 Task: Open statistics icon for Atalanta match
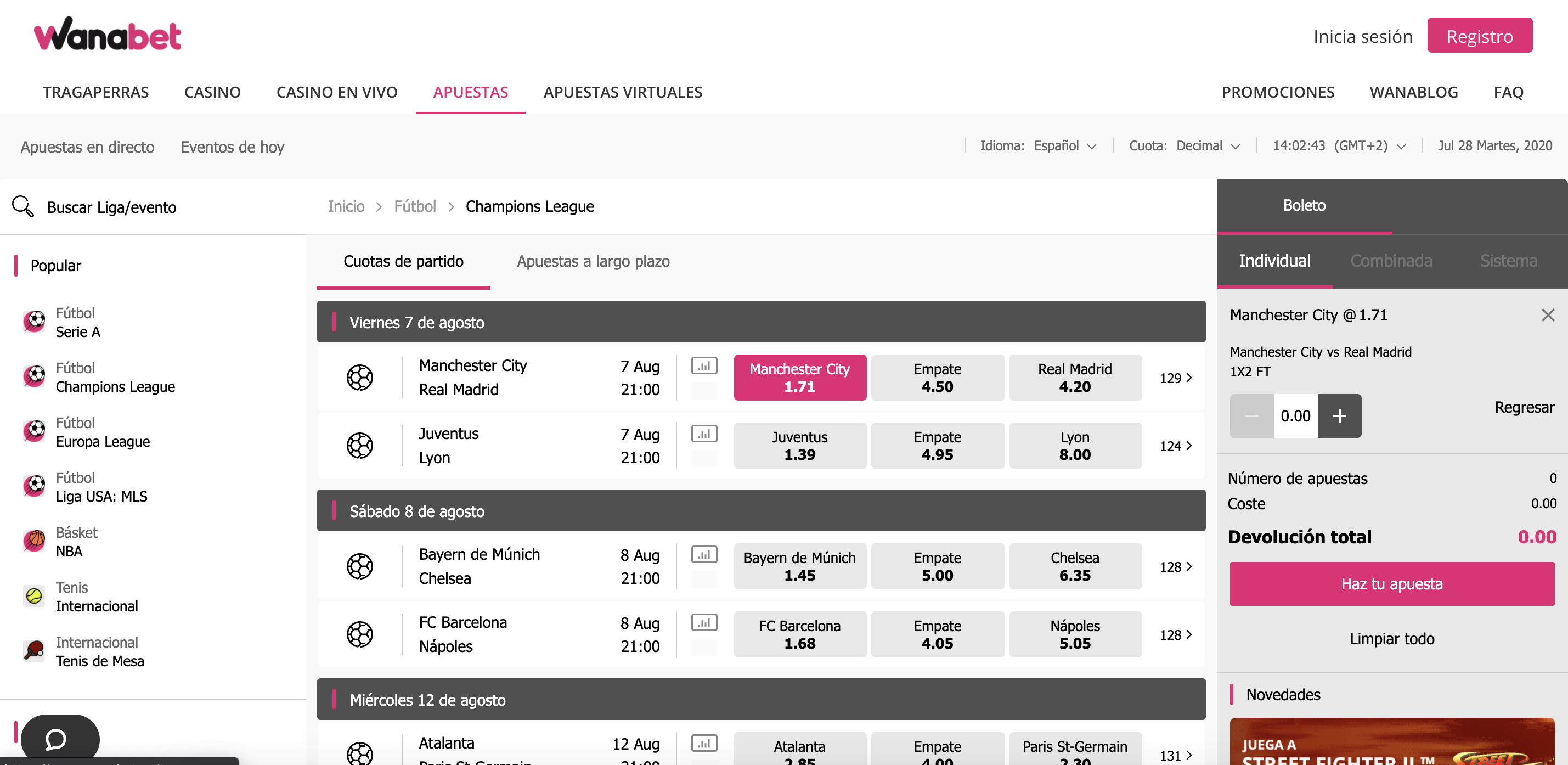point(704,744)
